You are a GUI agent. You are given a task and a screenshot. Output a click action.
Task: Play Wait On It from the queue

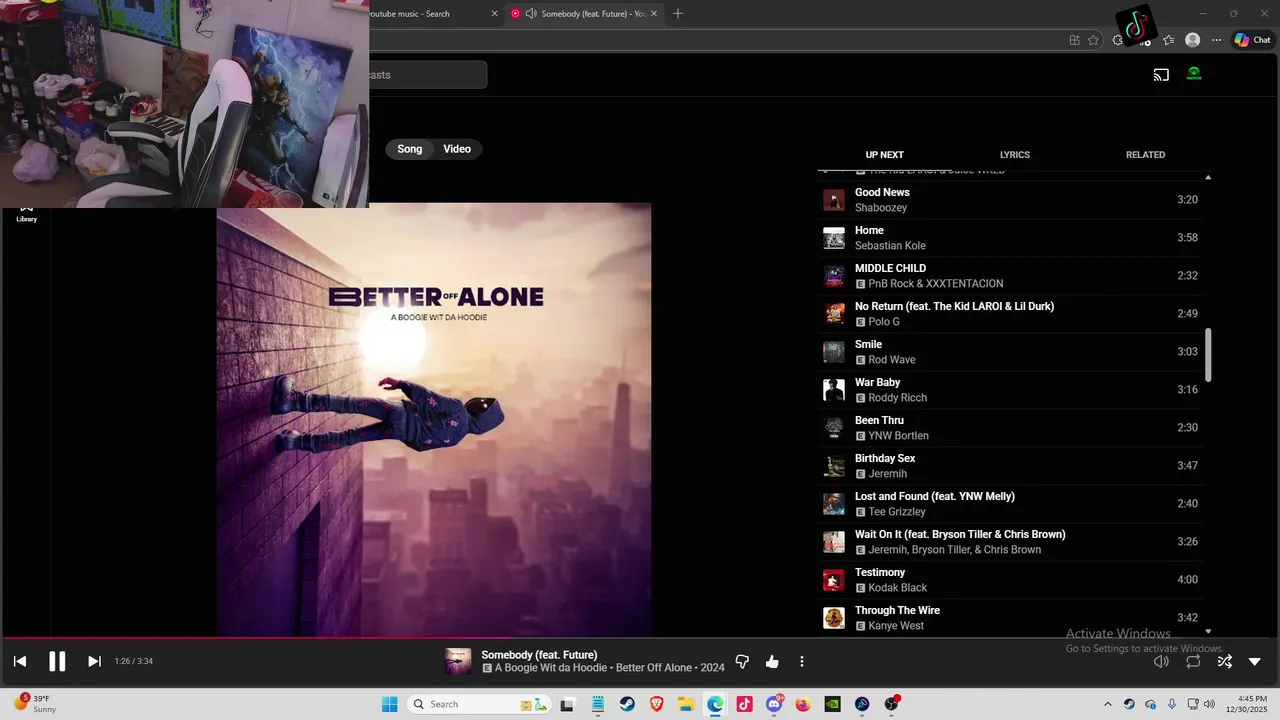(x=1010, y=542)
